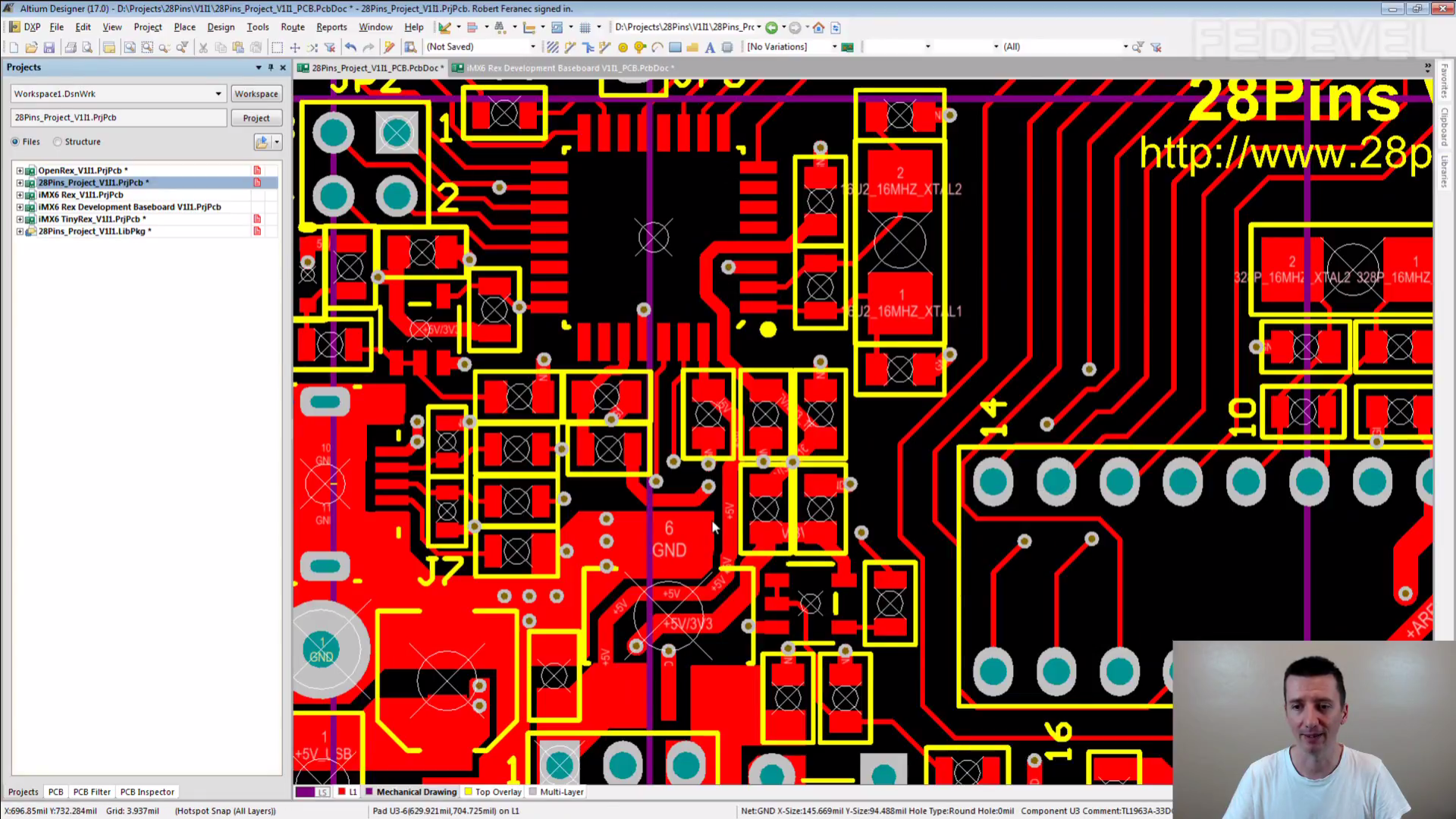
Task: Select the Structure radio button
Action: point(58,142)
